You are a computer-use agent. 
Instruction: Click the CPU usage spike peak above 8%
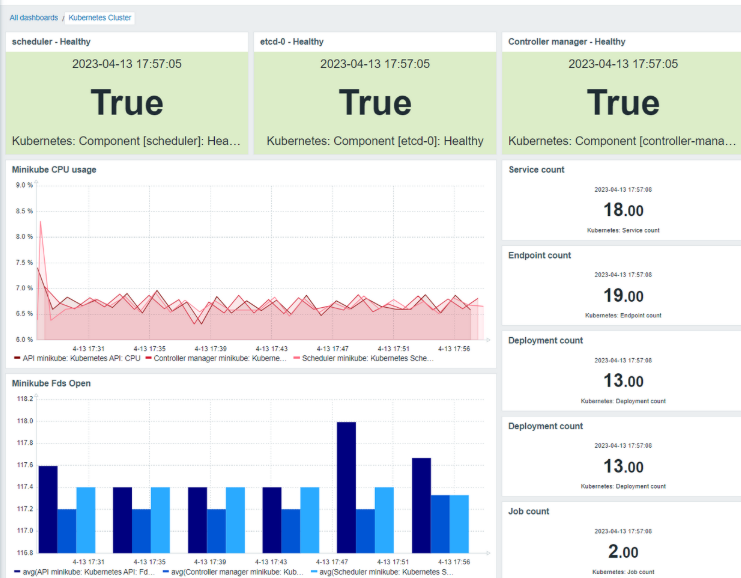coord(41,224)
